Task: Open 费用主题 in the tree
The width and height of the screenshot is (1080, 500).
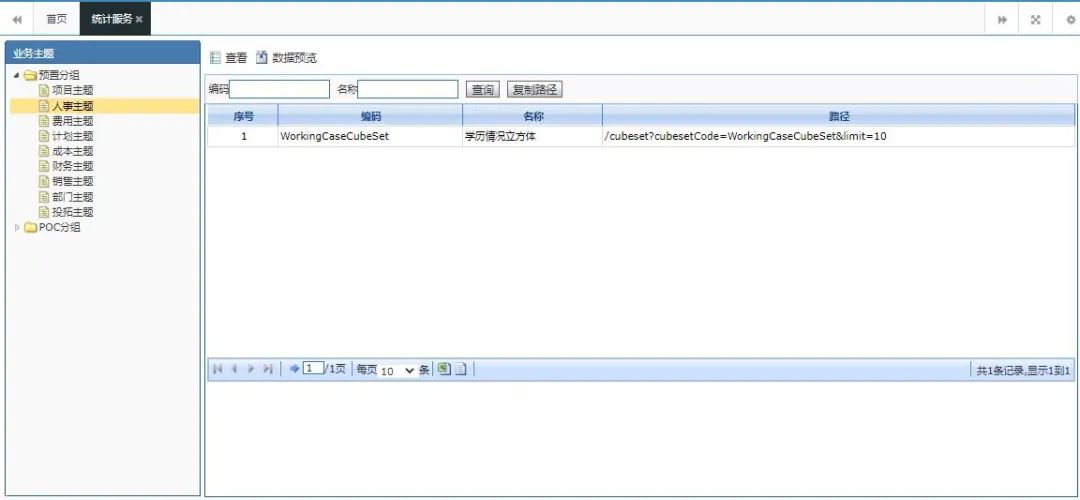Action: tap(72, 121)
